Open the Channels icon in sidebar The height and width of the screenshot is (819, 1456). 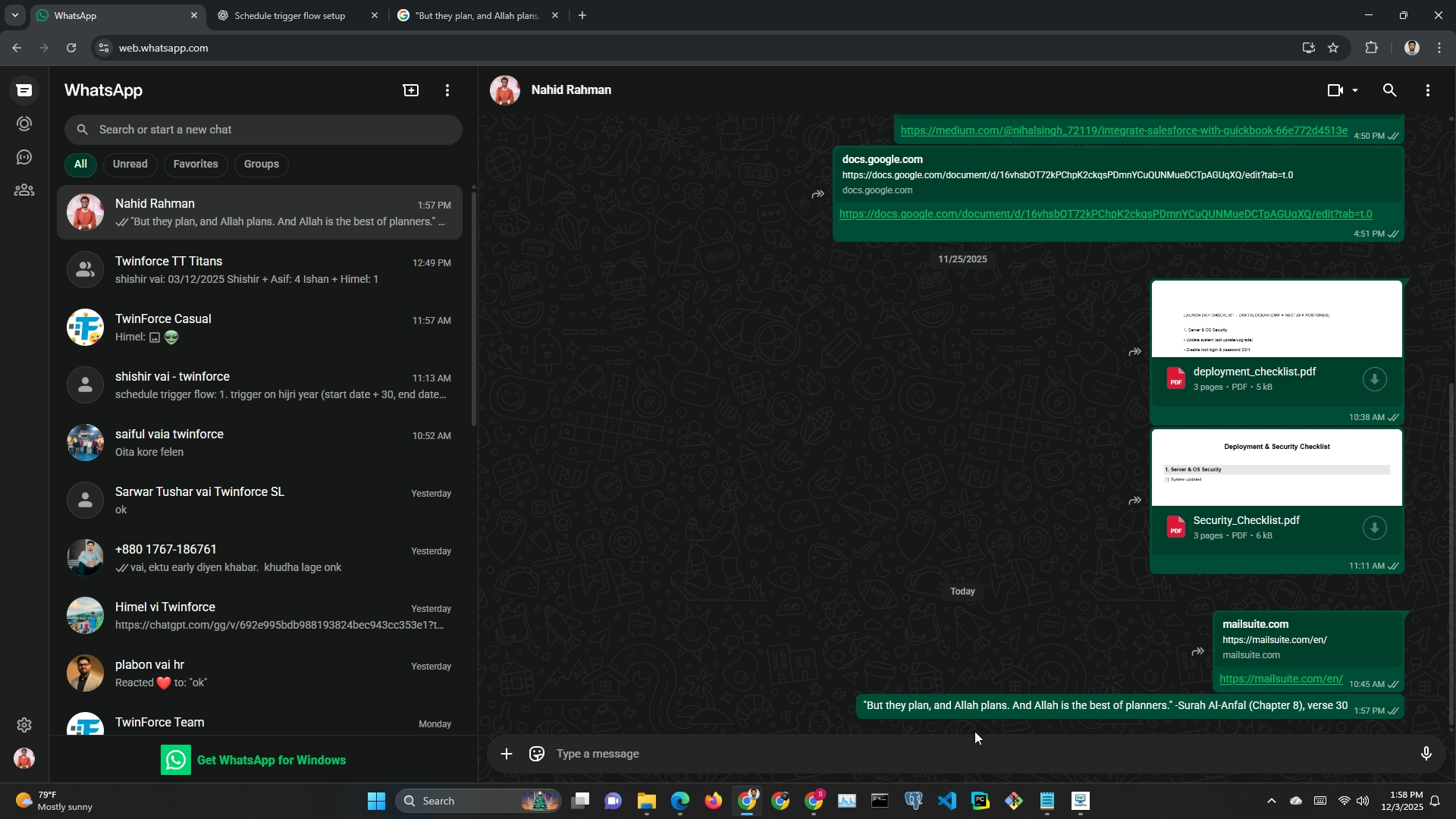(24, 157)
